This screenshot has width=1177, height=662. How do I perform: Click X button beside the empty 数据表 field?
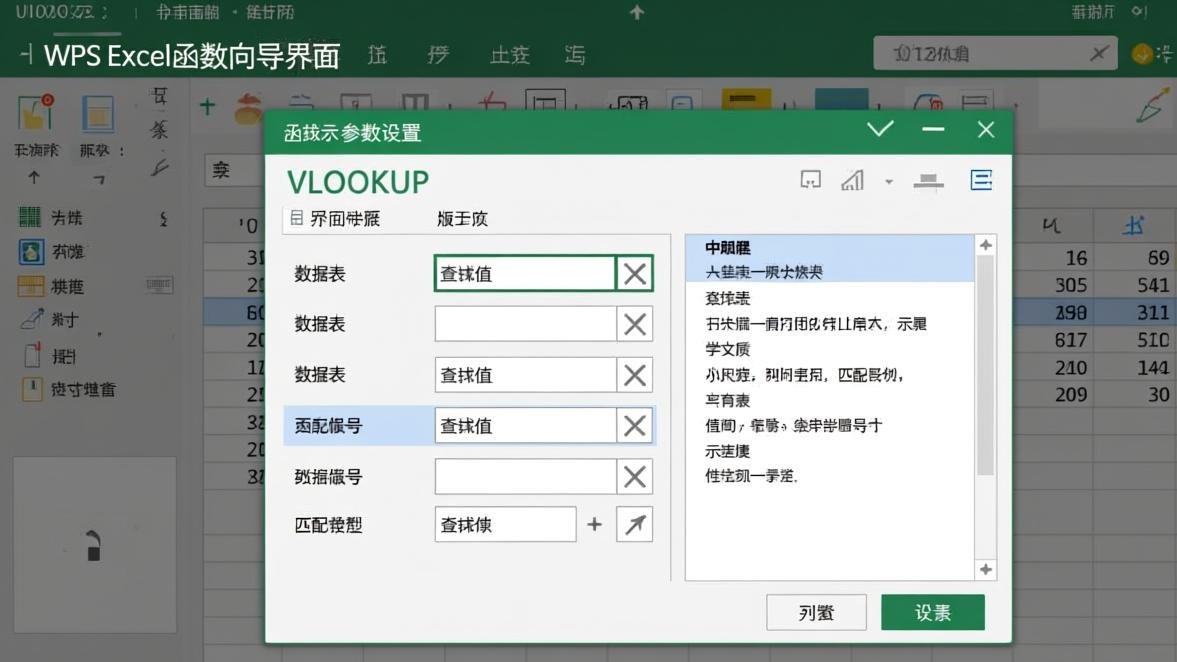coord(634,324)
